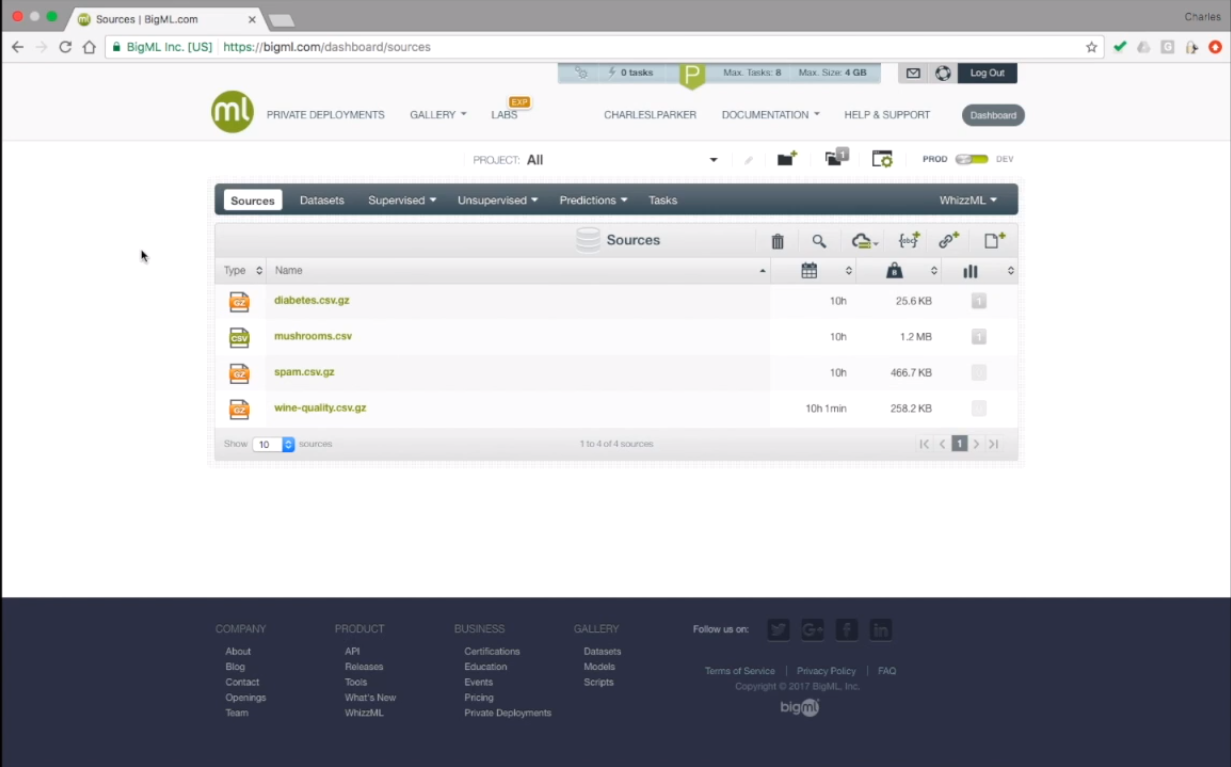The image size is (1231, 767).
Task: Click the BigML logo icon
Action: (232, 112)
